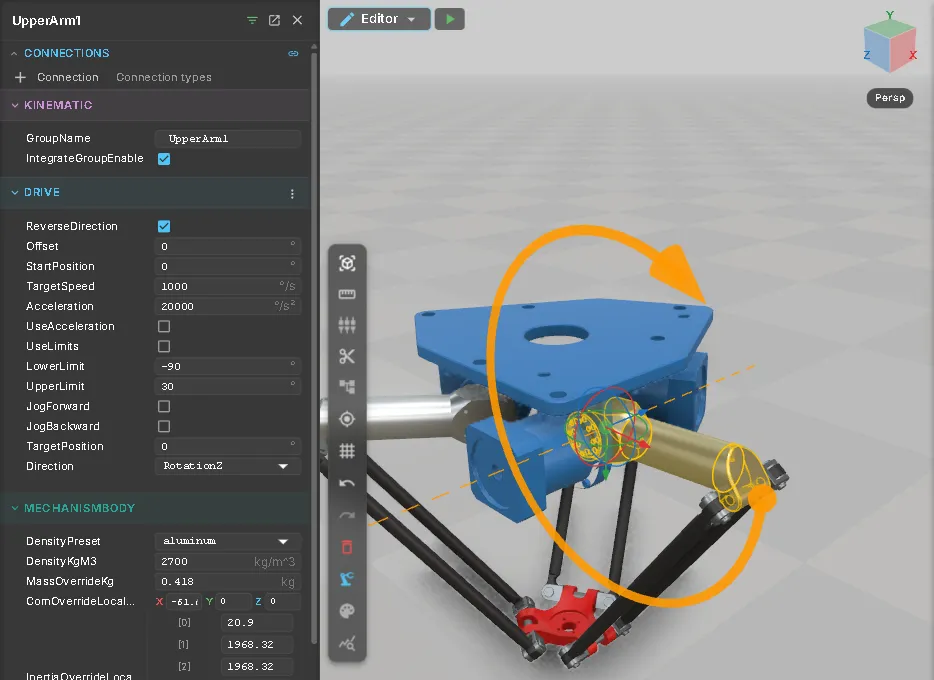Click the LowerLimit value field
This screenshot has width=934, height=680.
(x=228, y=366)
